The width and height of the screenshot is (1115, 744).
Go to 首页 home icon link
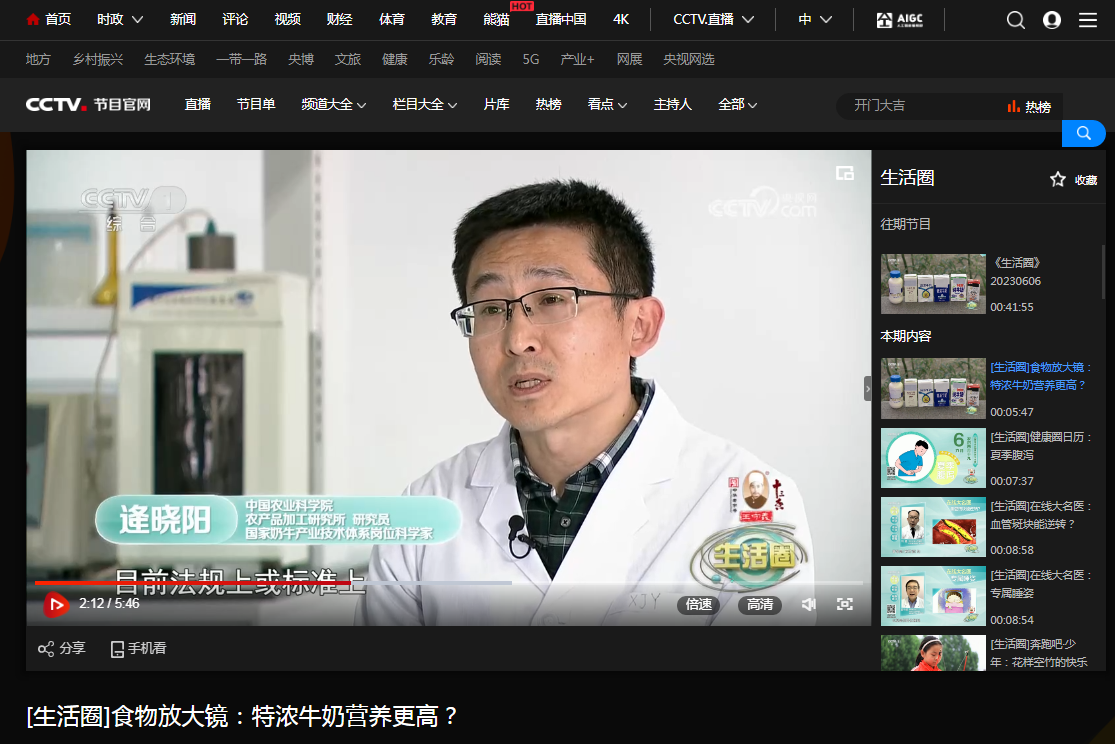[48, 19]
